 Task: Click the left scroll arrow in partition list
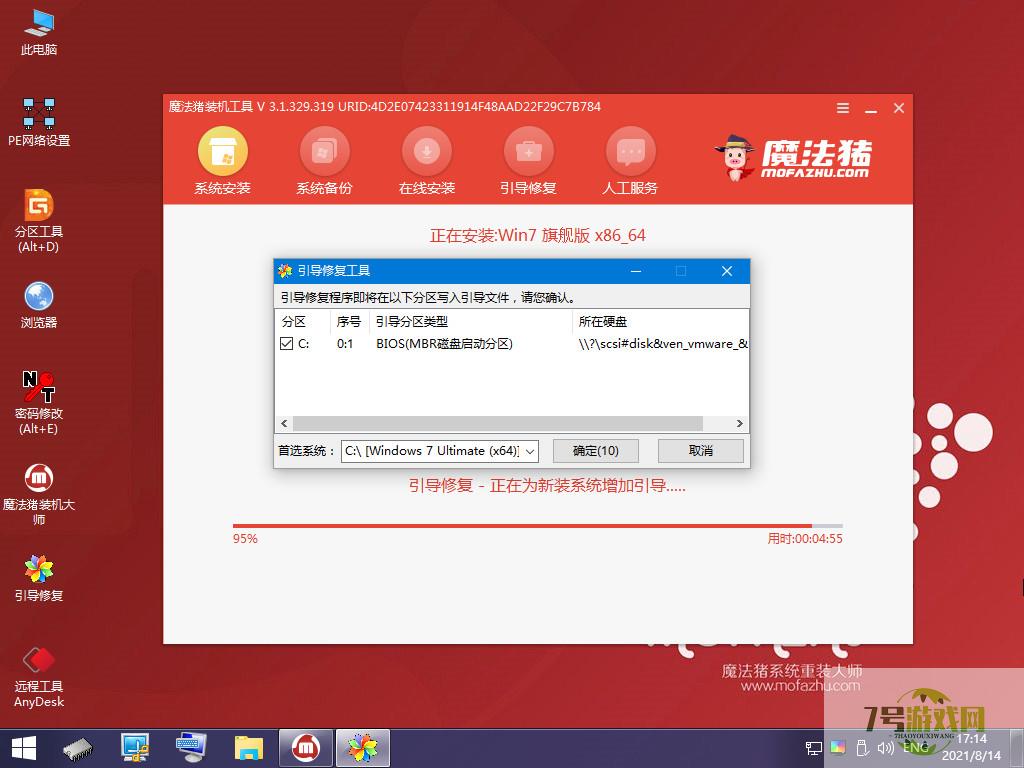click(284, 423)
